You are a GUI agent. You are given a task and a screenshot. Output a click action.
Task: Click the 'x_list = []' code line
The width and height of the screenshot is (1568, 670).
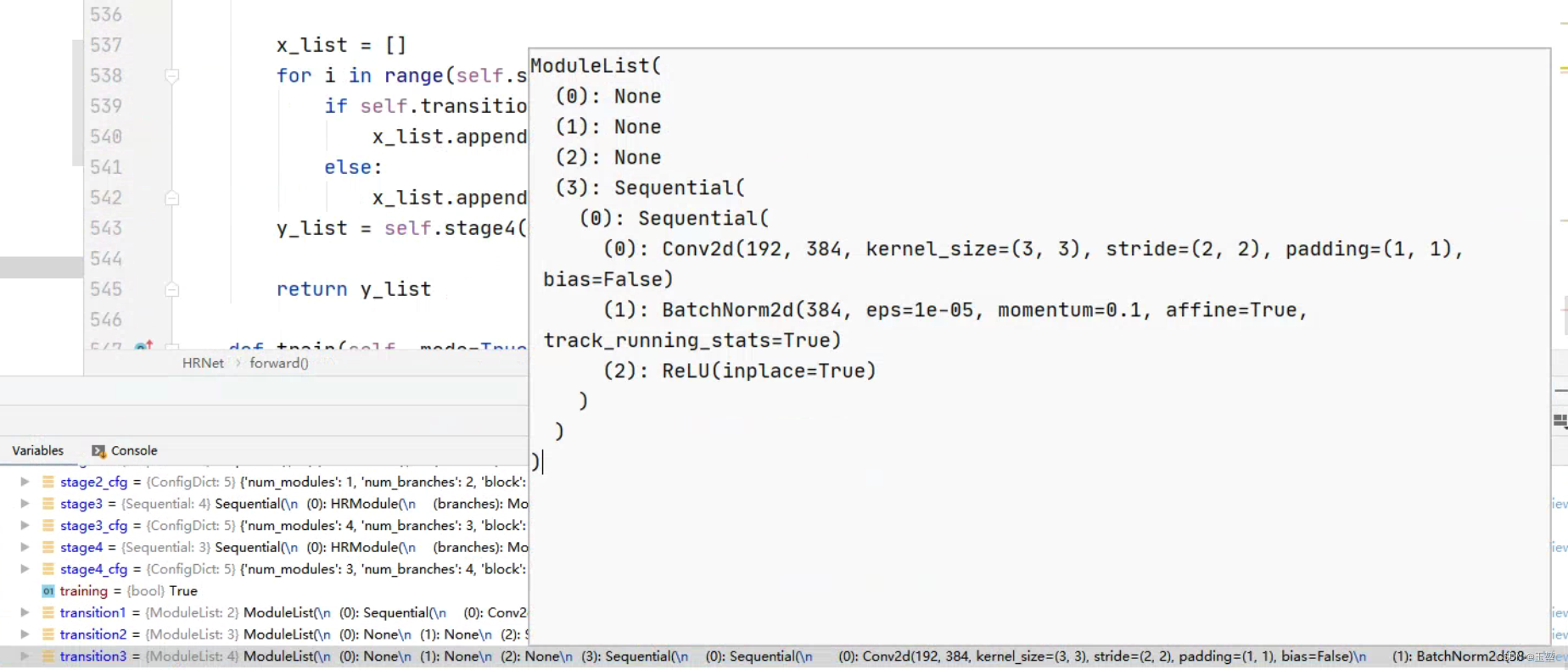[x=341, y=45]
